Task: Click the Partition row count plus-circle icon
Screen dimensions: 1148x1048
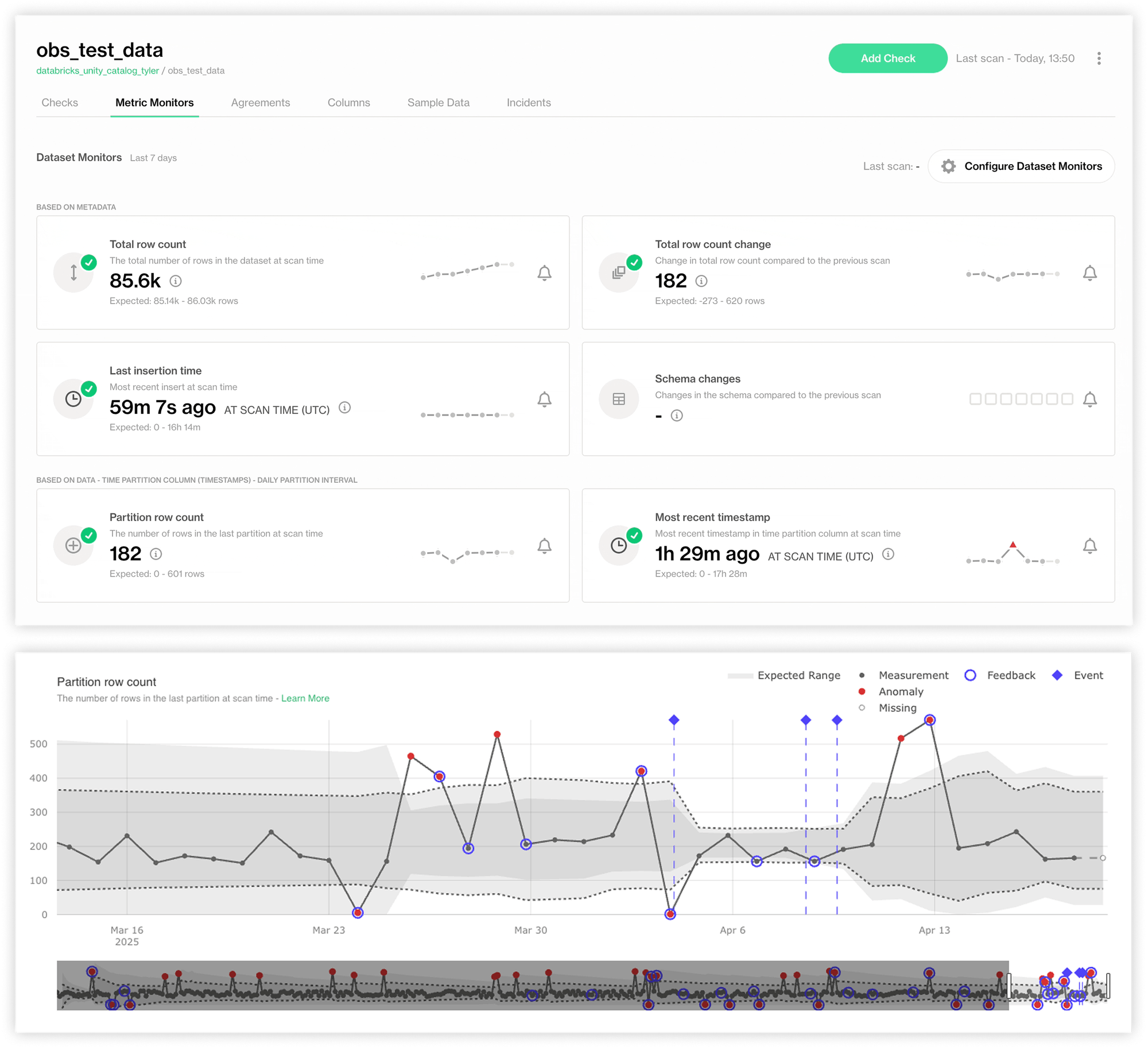Action: pyautogui.click(x=73, y=545)
